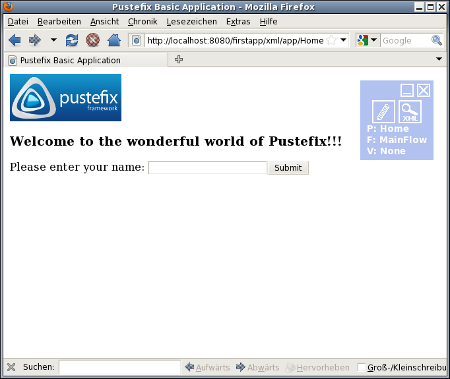Image resolution: width=450 pixels, height=379 pixels.
Task: Click Abwärts to find next
Action: pyautogui.click(x=258, y=367)
